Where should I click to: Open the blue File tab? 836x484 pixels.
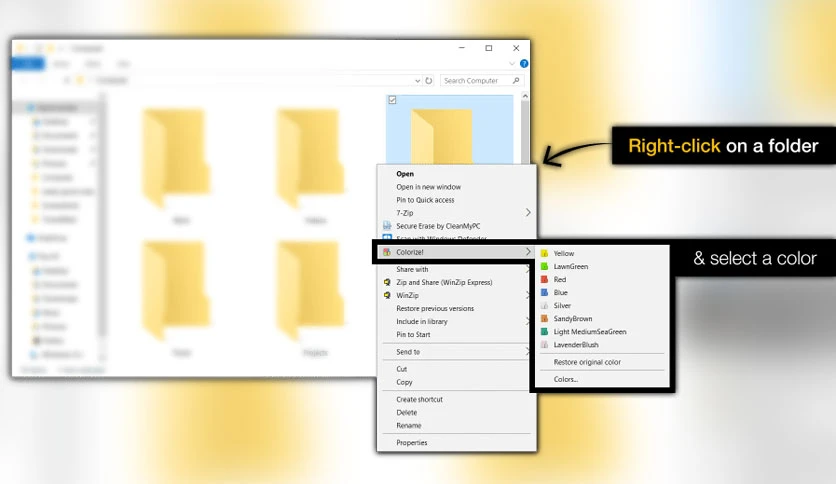(28, 63)
